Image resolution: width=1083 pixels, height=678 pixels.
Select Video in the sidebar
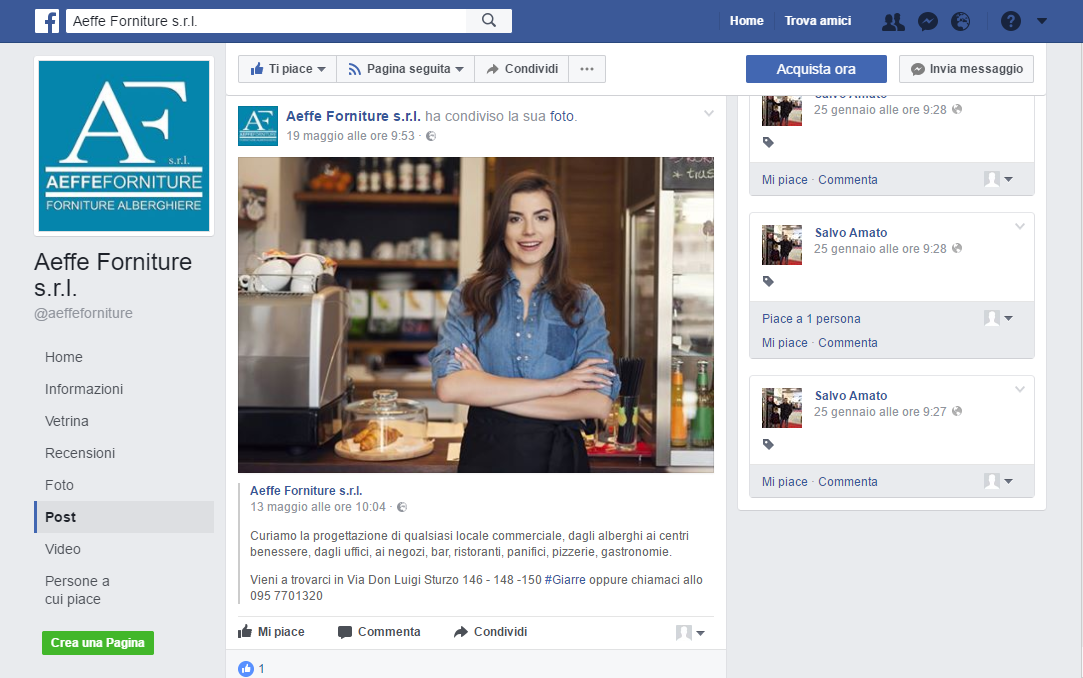click(x=63, y=549)
